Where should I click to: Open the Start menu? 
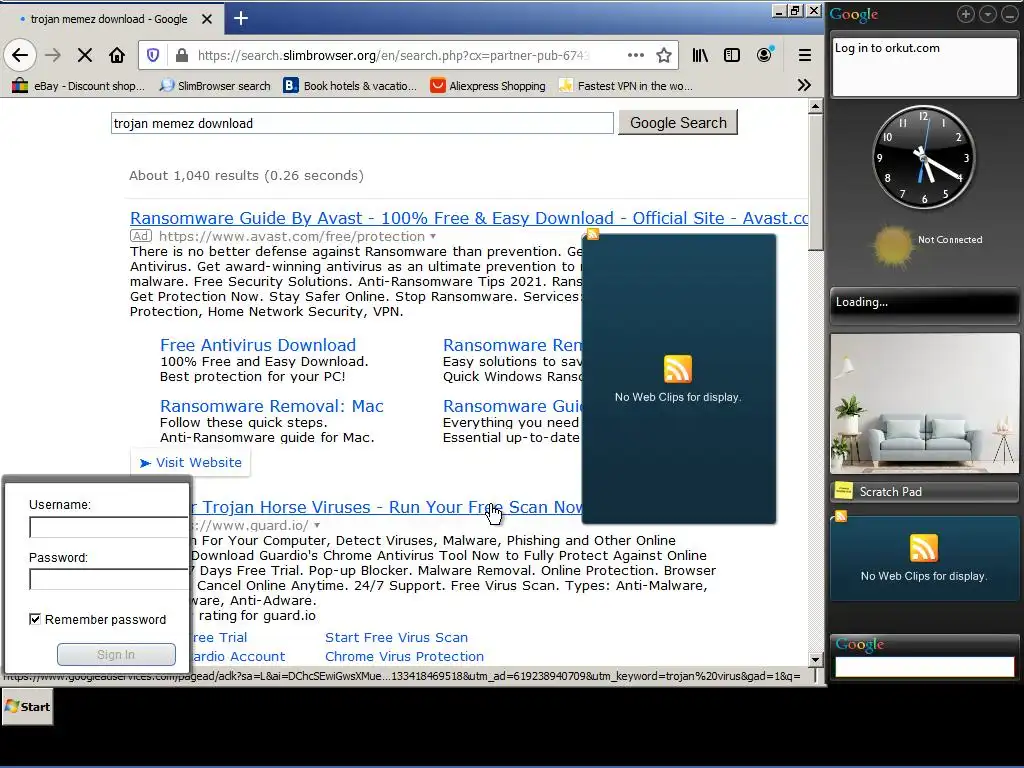[x=27, y=707]
